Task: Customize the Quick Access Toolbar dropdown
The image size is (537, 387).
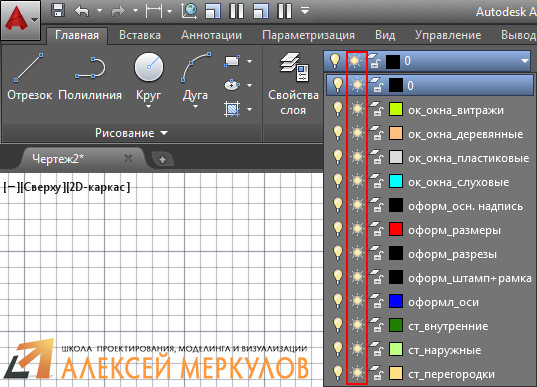Action: tap(305, 11)
